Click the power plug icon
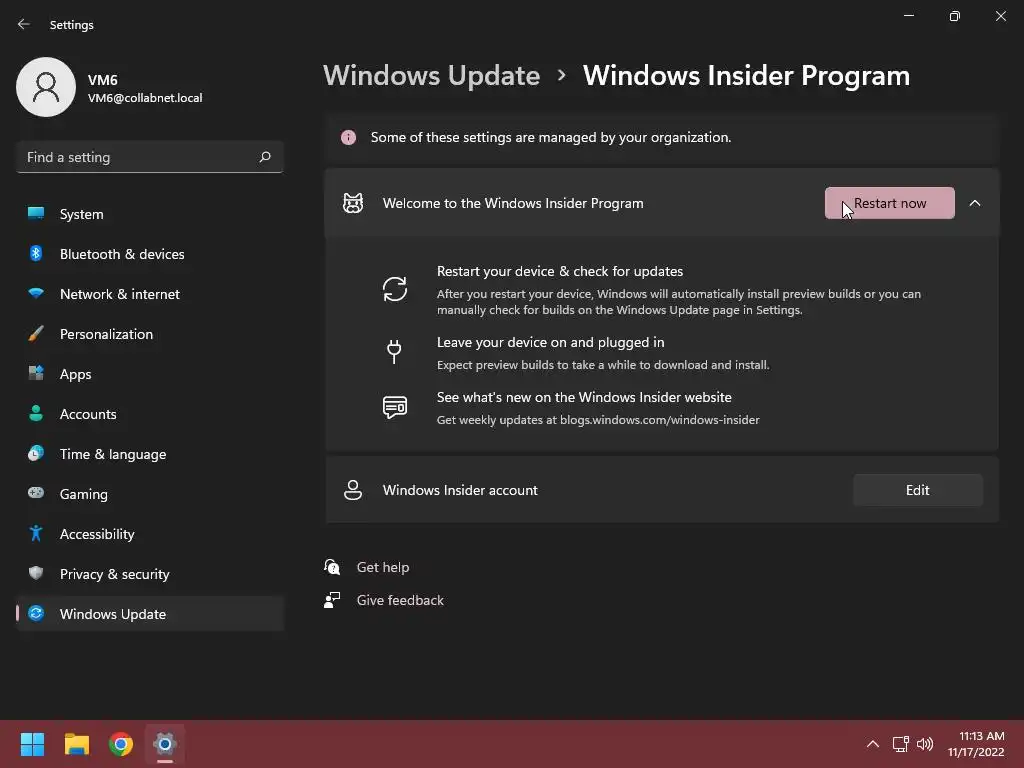 (394, 352)
